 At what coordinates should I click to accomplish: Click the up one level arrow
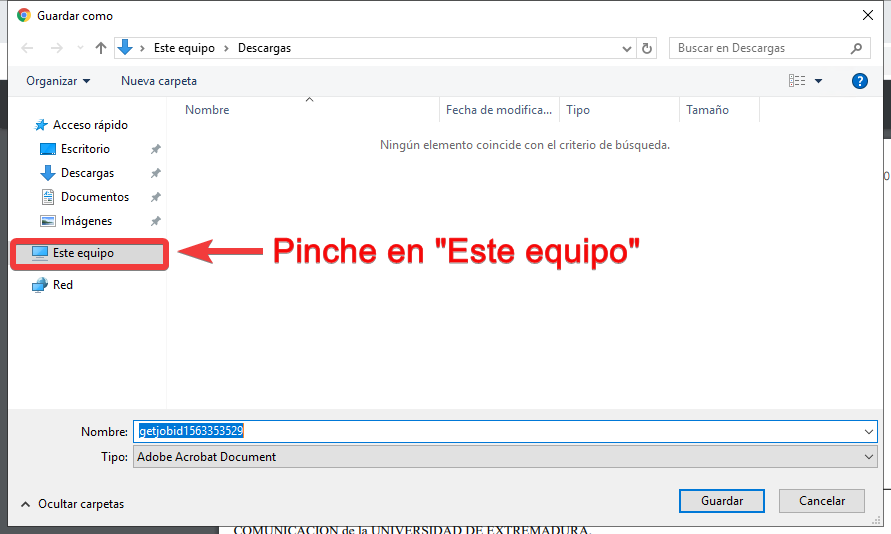[100, 48]
